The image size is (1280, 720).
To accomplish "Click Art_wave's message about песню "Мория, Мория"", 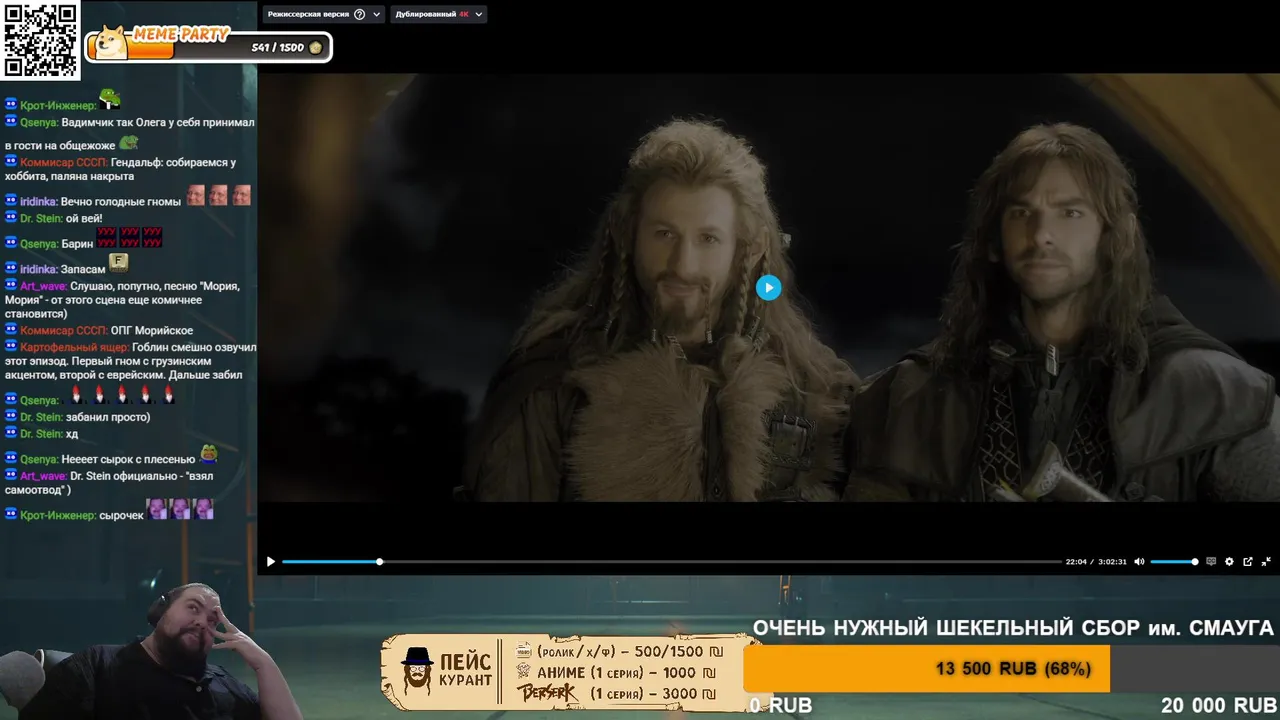I will (125, 300).
